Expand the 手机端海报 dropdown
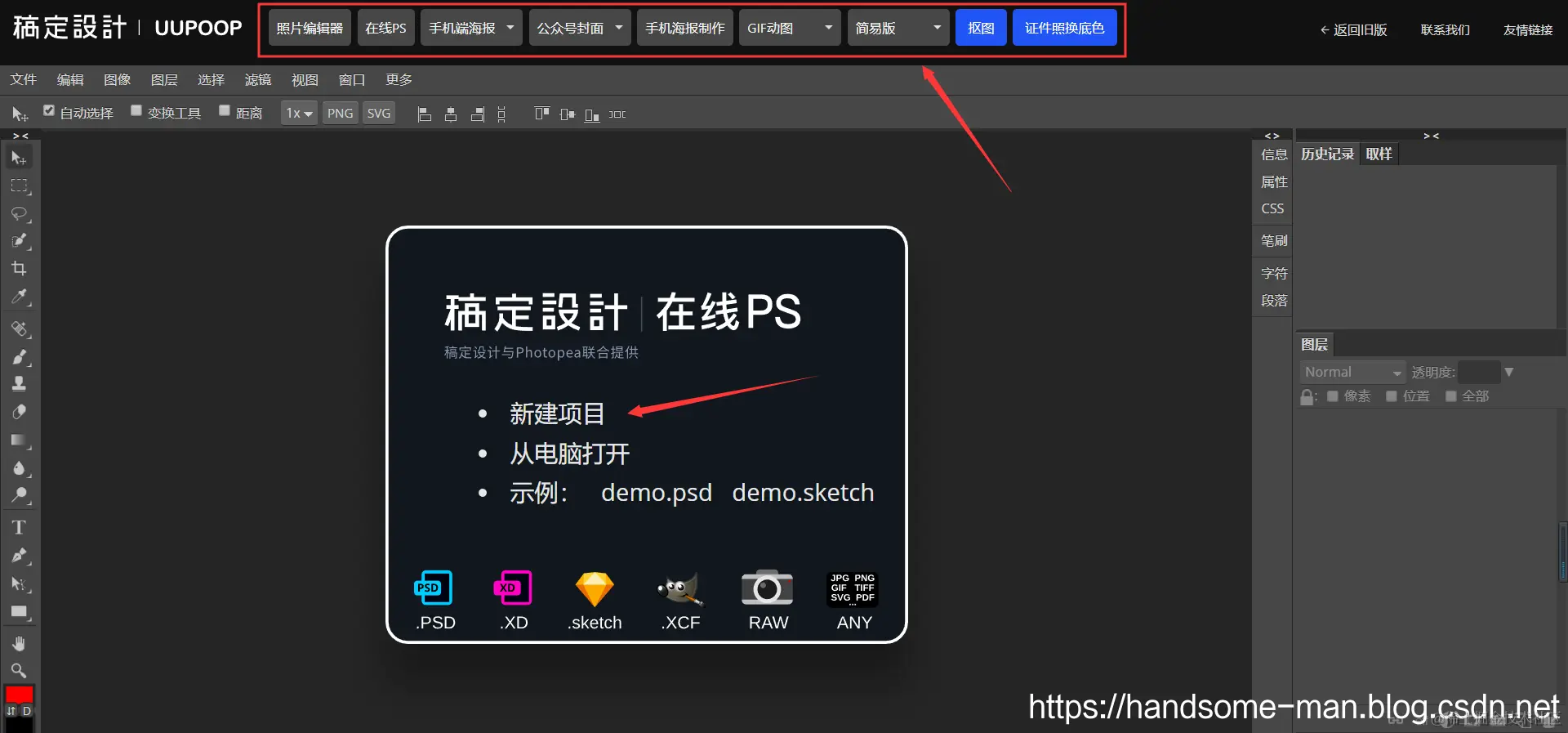The width and height of the screenshot is (1568, 733). coord(471,28)
